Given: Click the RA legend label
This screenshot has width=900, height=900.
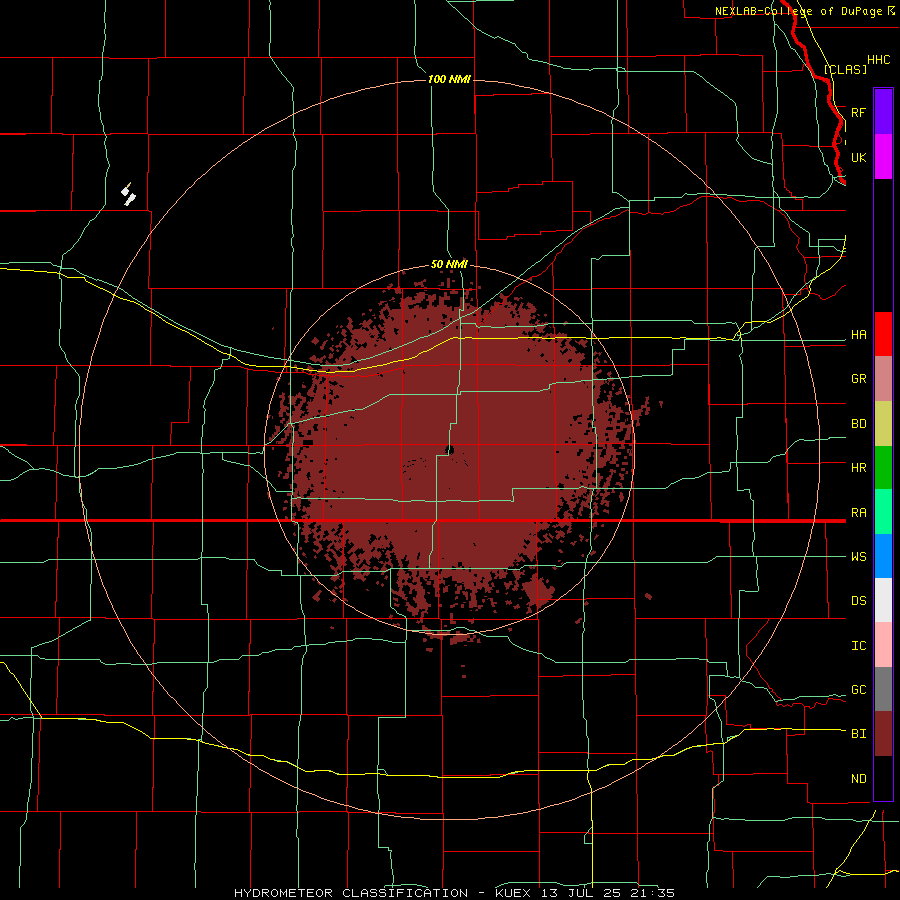Looking at the screenshot, I should 859,513.
